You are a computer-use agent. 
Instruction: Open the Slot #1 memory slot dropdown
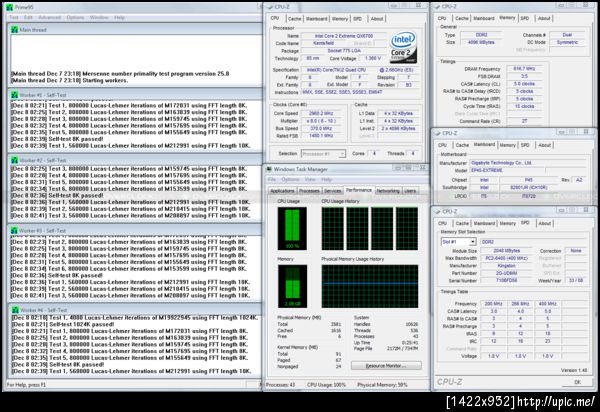(x=458, y=242)
